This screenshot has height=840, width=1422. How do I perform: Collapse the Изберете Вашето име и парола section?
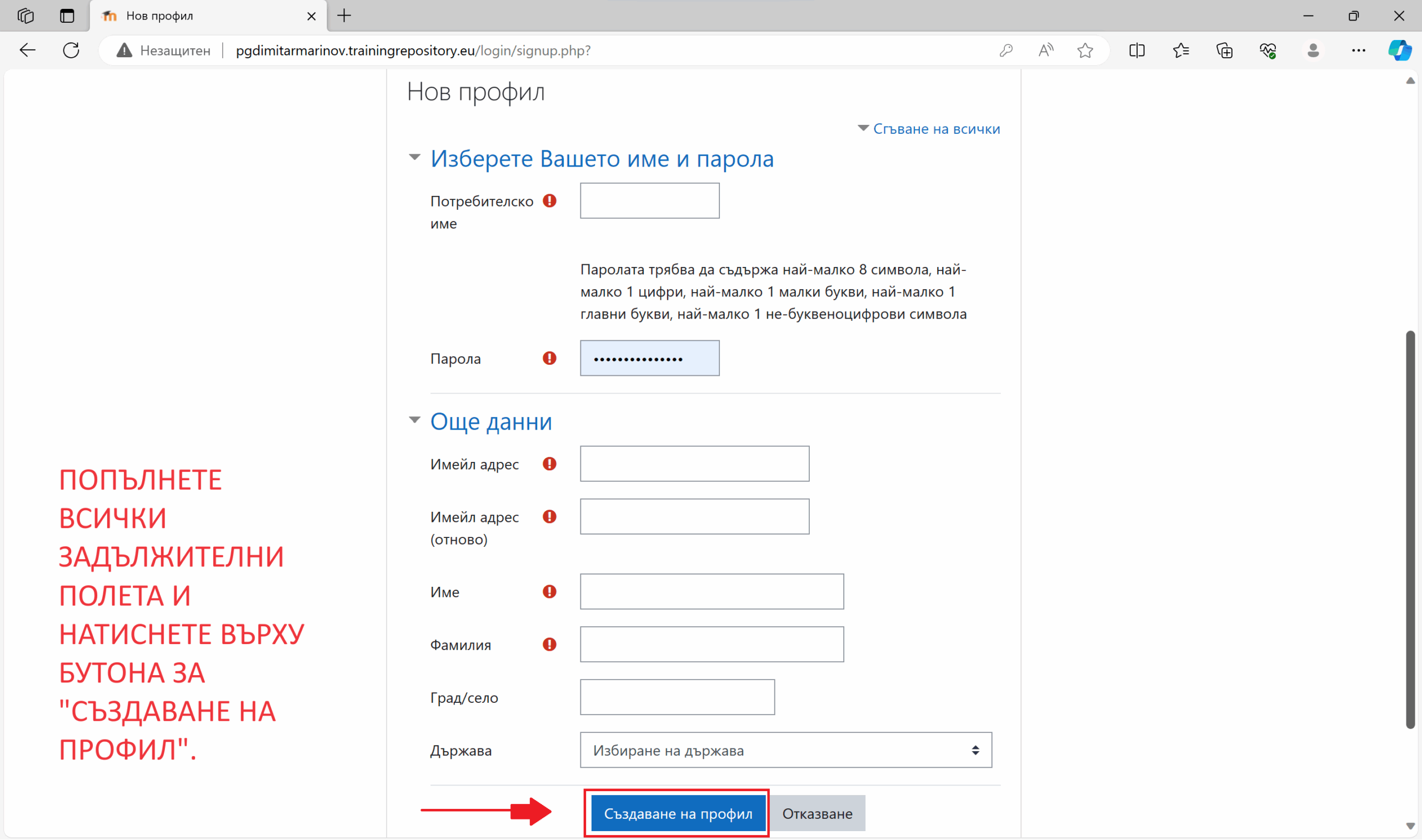(414, 157)
